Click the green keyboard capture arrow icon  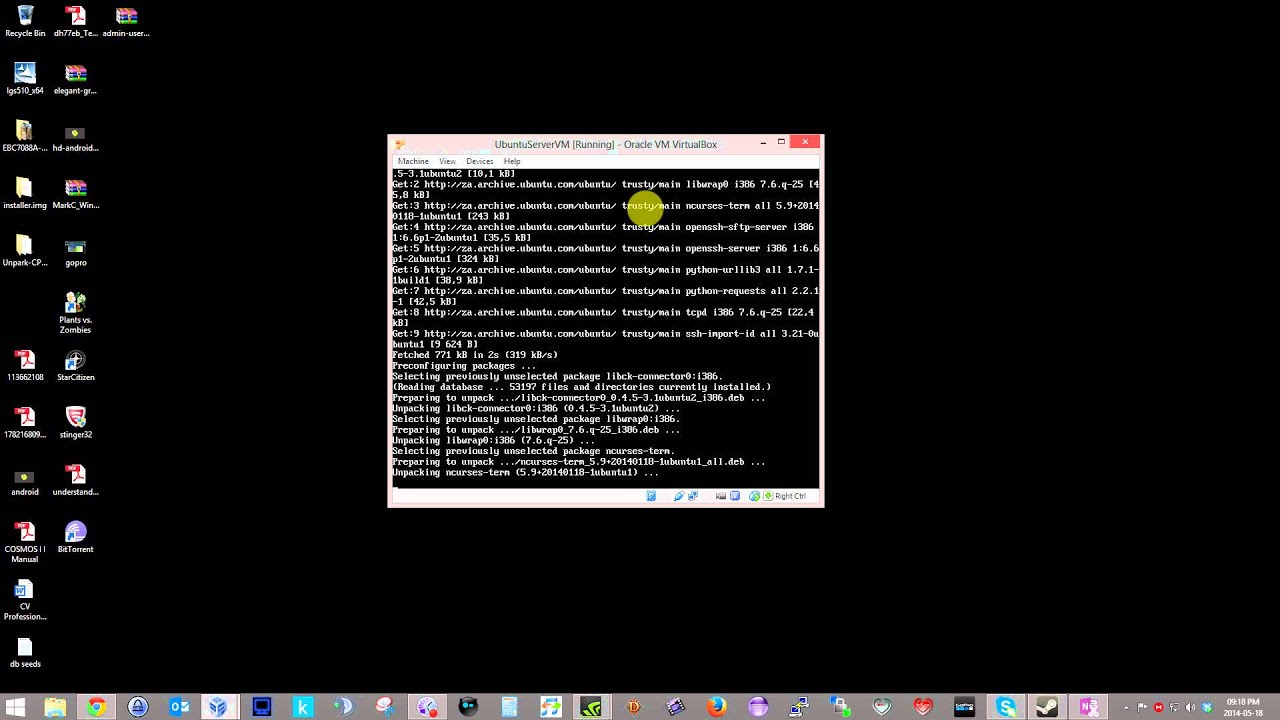coord(768,496)
